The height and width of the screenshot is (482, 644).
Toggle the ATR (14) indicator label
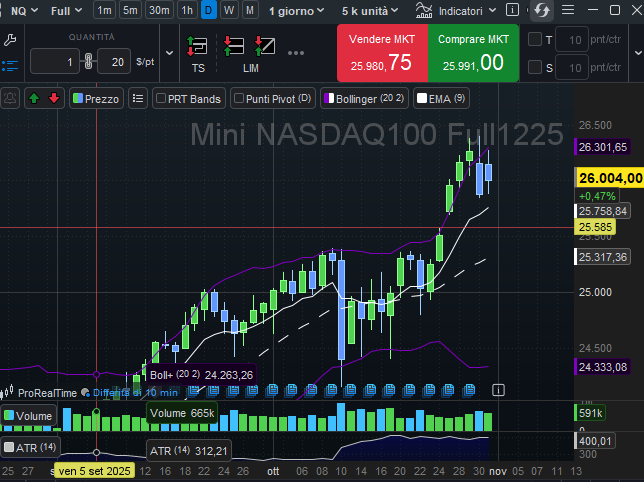point(30,448)
